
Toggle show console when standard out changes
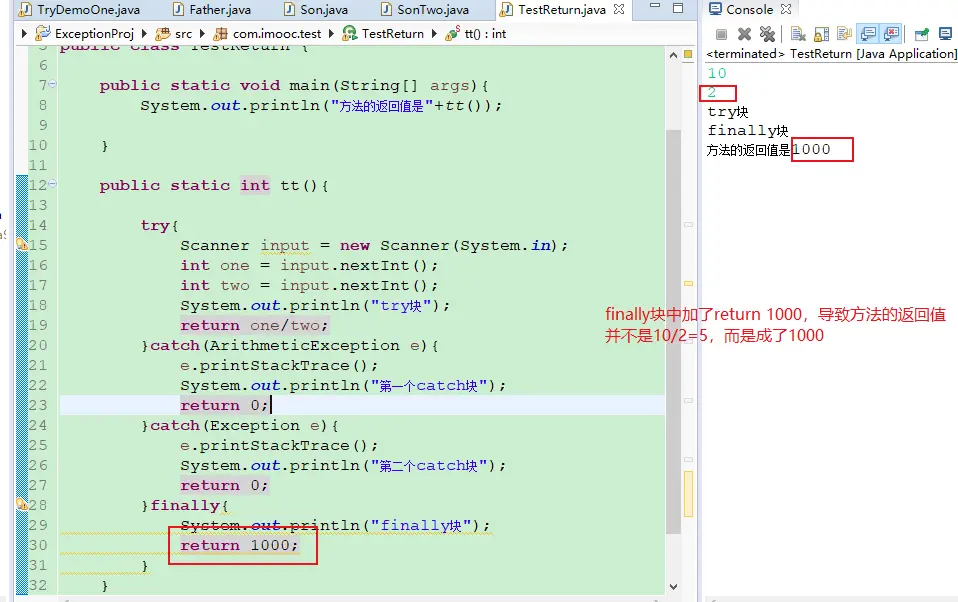click(x=868, y=34)
